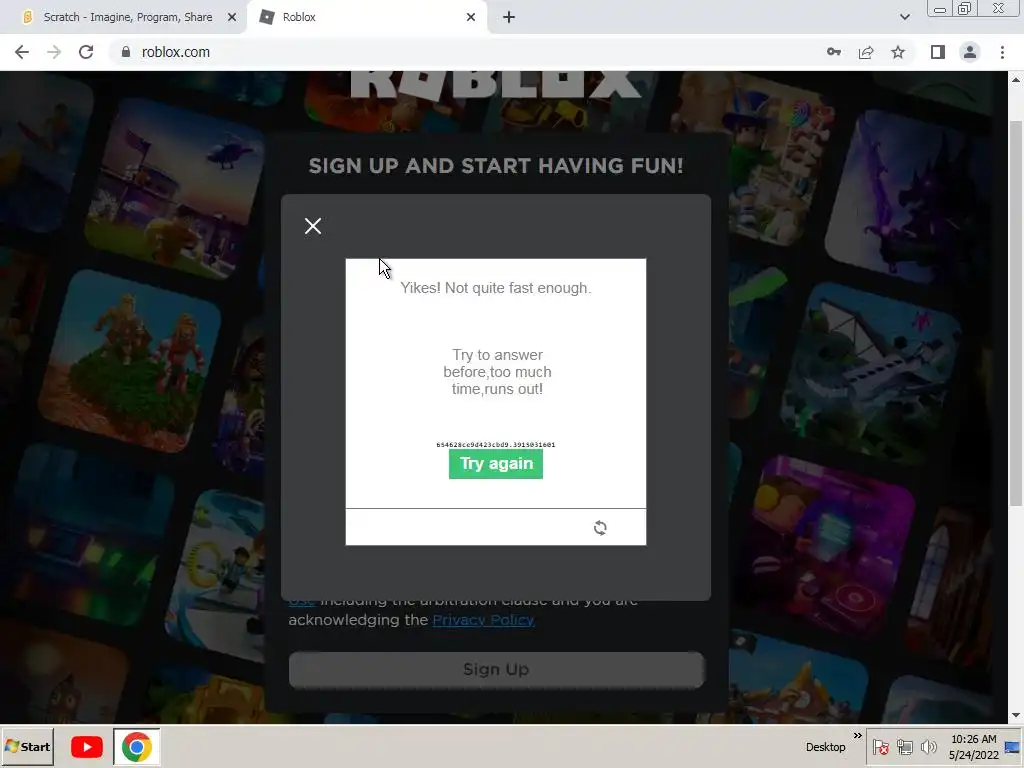Image resolution: width=1024 pixels, height=768 pixels.
Task: Open the volume speaker tray icon
Action: (928, 747)
